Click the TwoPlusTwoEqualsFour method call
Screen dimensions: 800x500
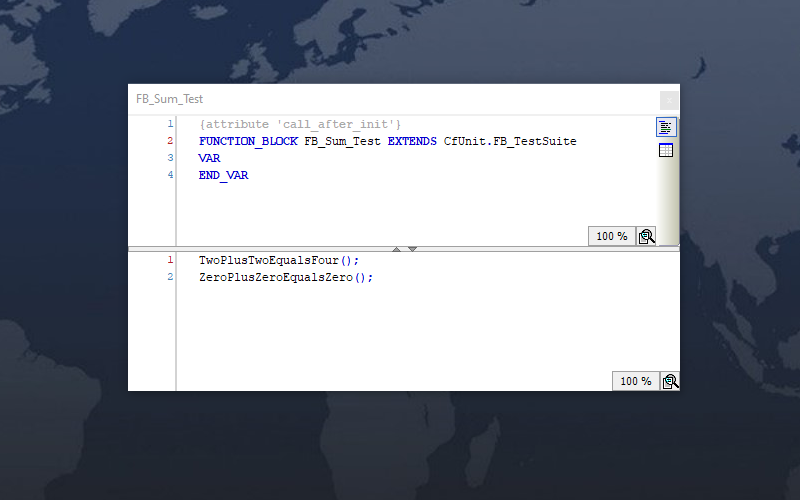pos(278,260)
